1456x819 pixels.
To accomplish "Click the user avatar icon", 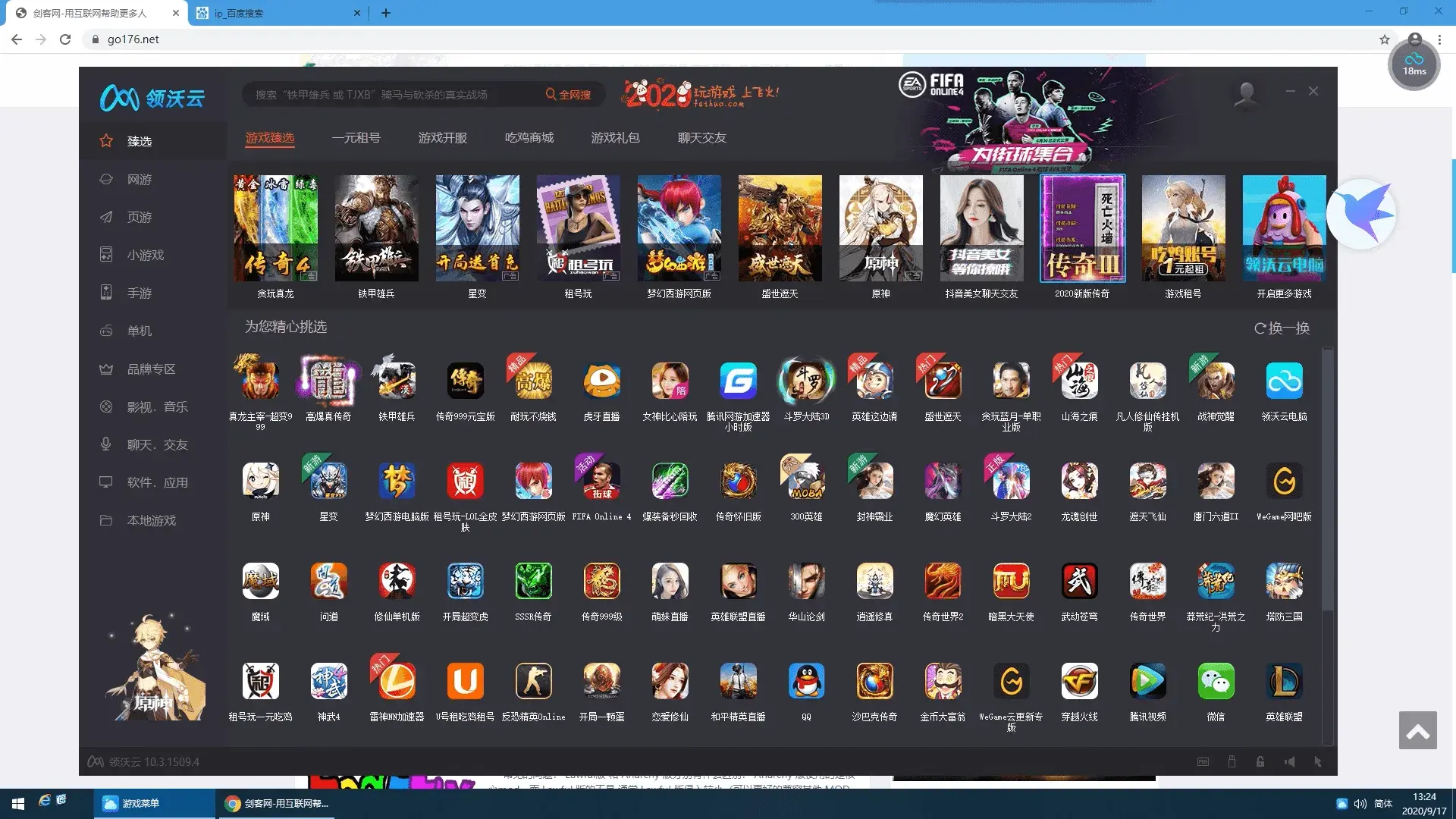I will click(1245, 94).
